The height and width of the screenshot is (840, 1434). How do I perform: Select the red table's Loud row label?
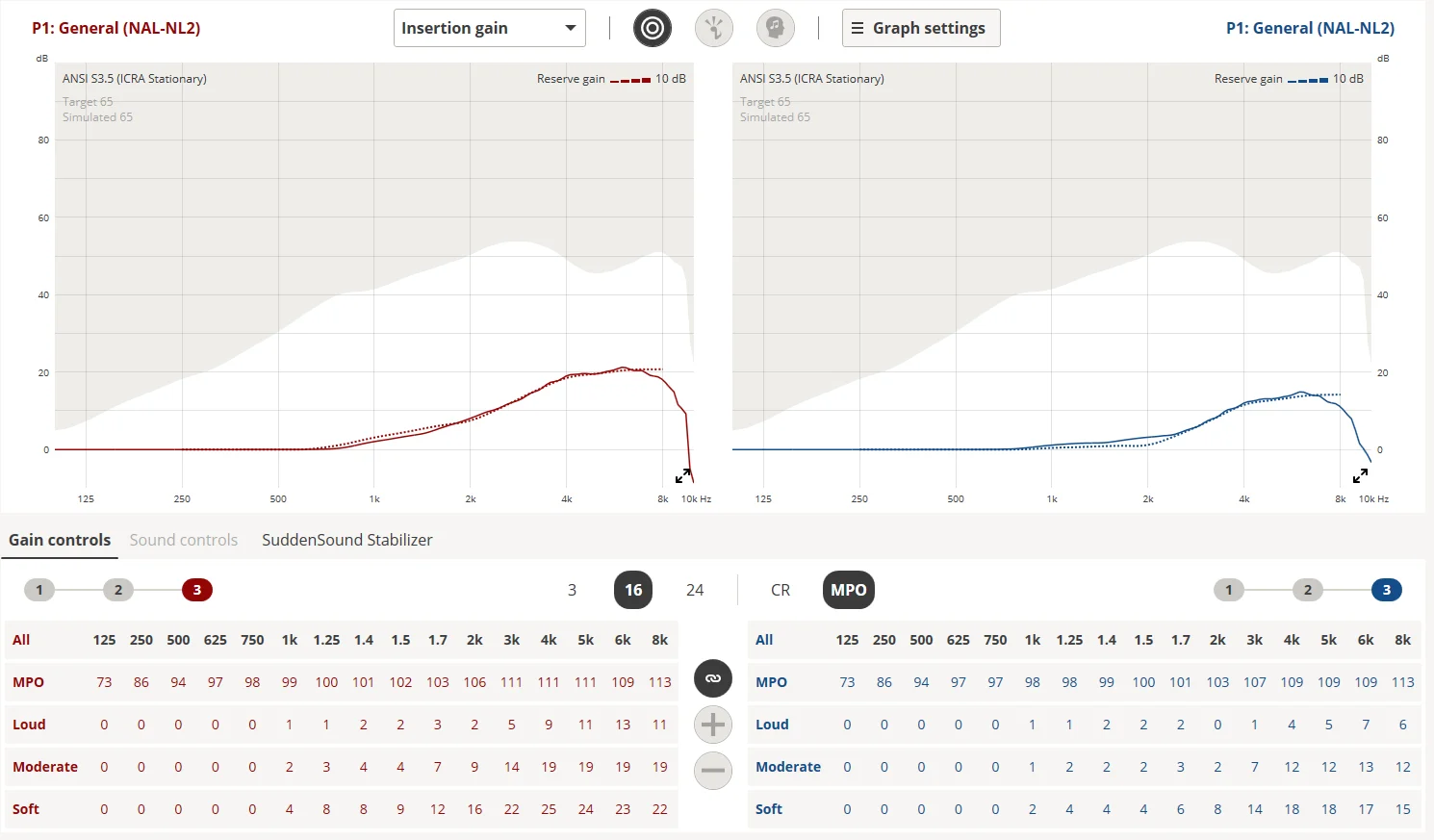click(29, 725)
